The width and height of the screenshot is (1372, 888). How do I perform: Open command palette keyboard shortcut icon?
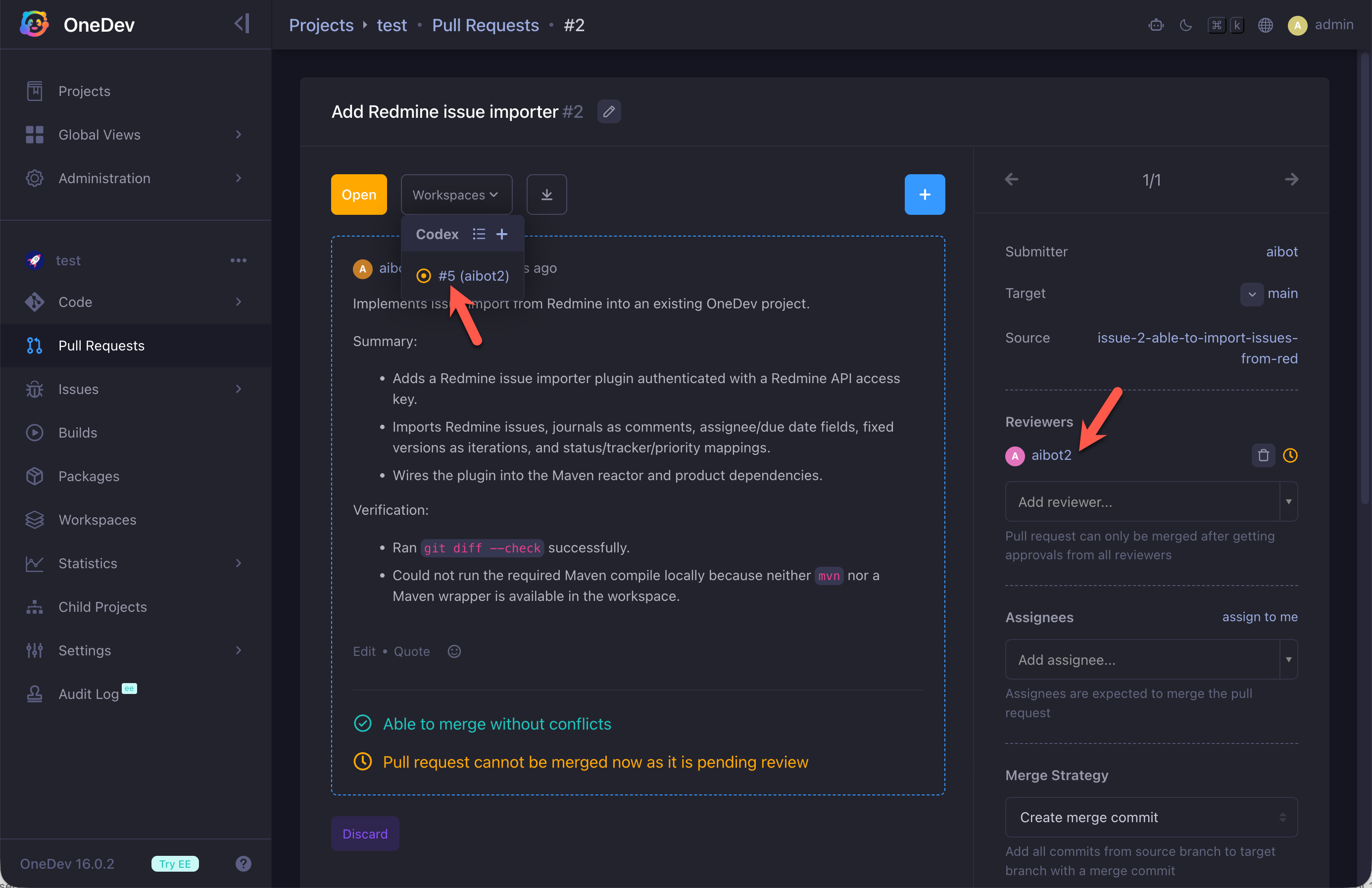click(x=1225, y=25)
